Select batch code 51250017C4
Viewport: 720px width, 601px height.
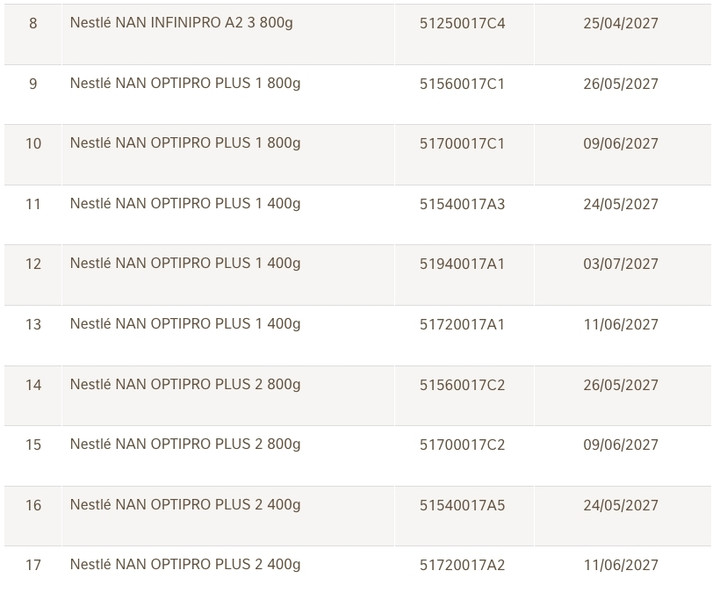point(462,23)
